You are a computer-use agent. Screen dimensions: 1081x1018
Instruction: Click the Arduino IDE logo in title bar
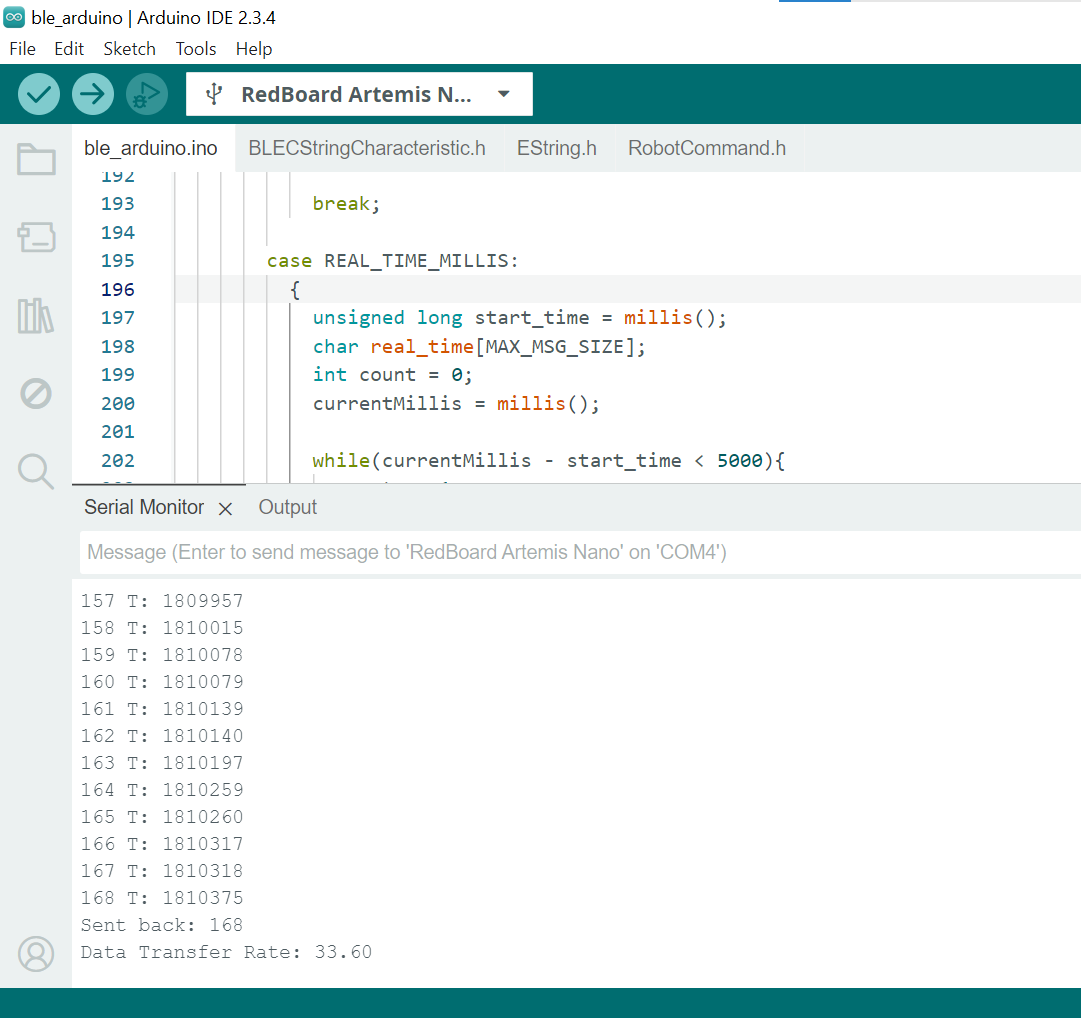(x=14, y=17)
